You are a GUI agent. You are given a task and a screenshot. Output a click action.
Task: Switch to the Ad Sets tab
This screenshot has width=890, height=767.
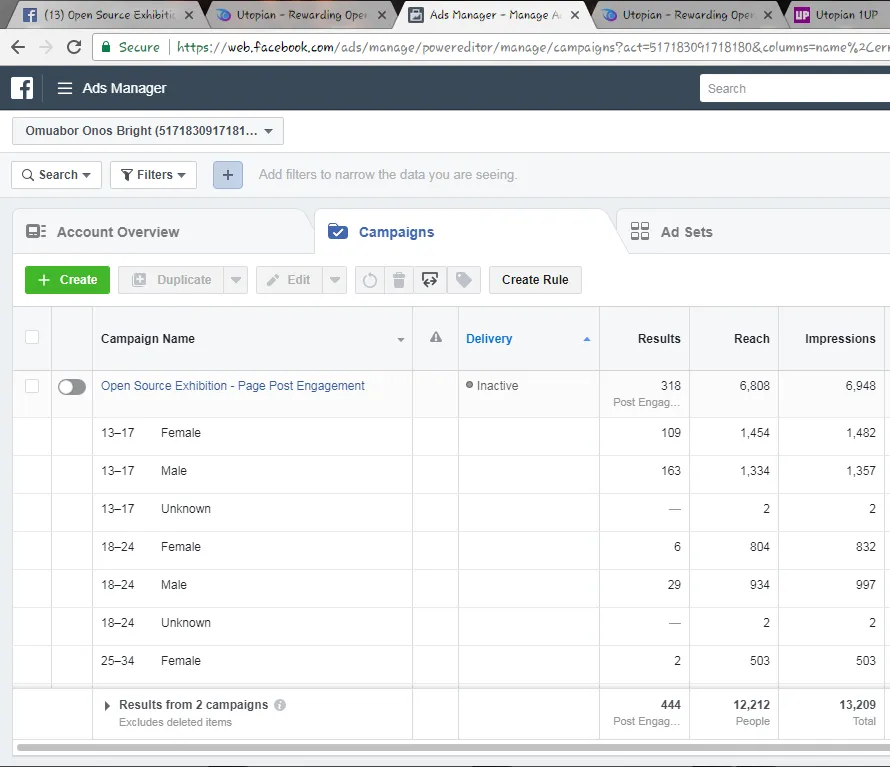(x=755, y=232)
